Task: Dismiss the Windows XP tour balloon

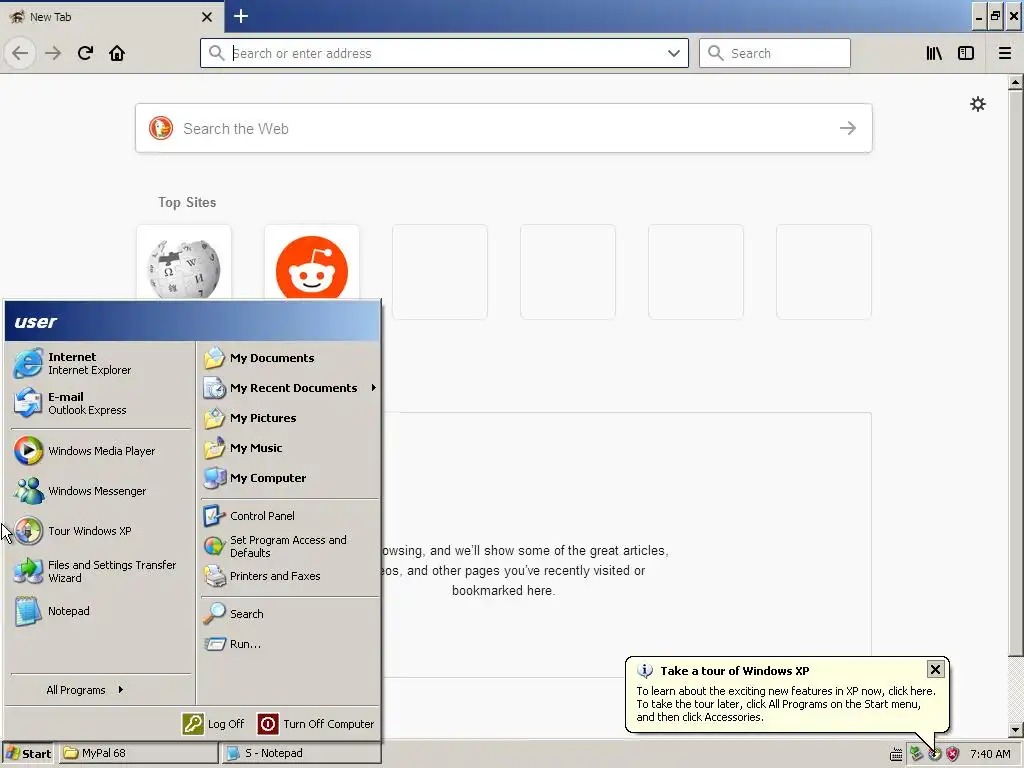Action: (935, 669)
